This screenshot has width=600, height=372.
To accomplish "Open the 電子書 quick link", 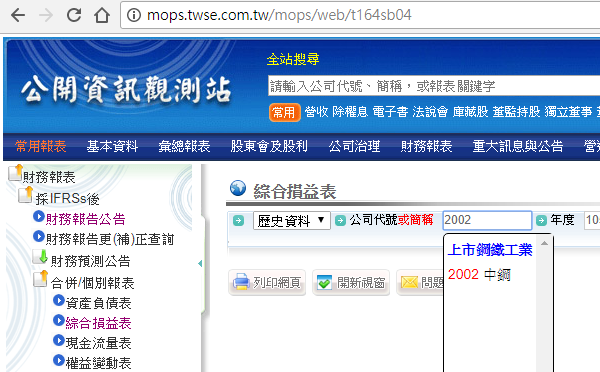I will pos(390,112).
